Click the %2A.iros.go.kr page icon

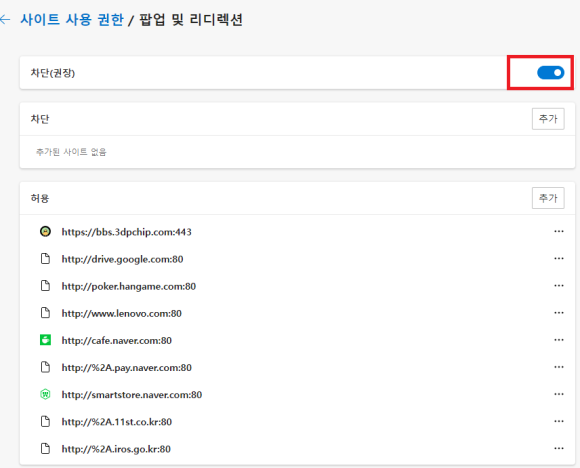coord(45,448)
